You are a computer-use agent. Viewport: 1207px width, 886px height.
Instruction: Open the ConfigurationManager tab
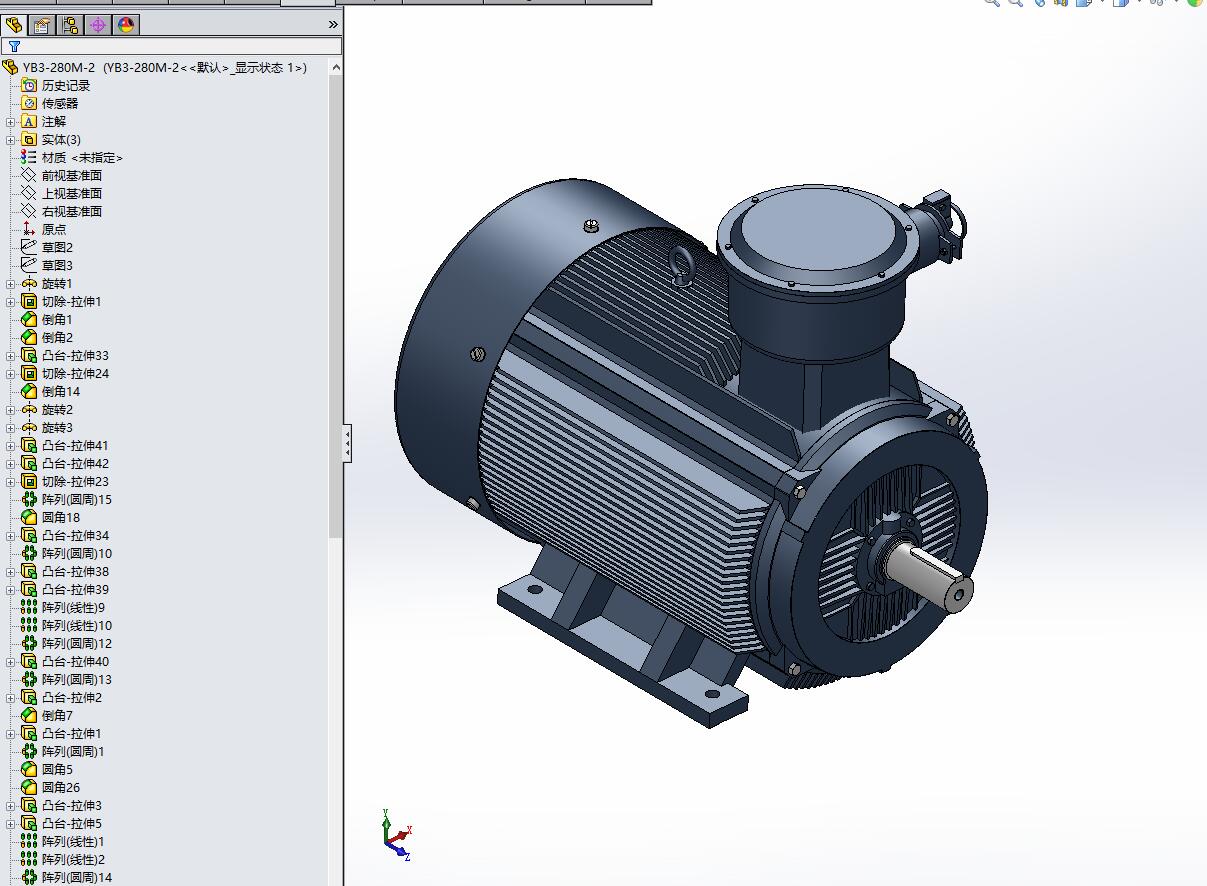coord(70,25)
